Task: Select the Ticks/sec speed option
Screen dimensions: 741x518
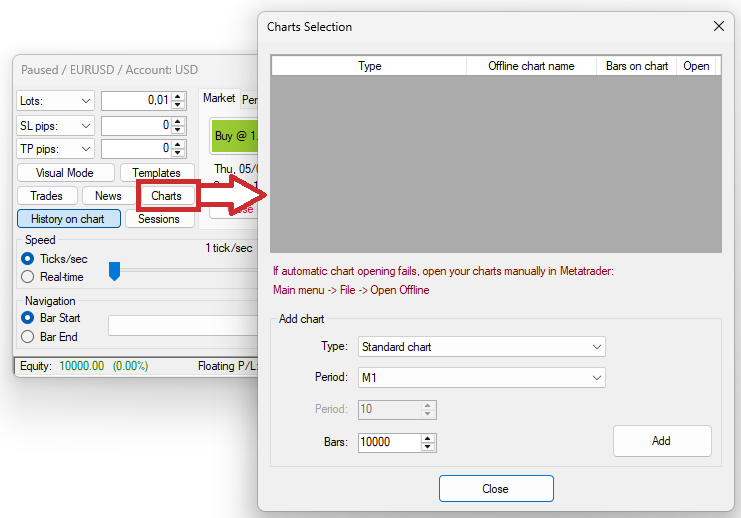Action: click(x=28, y=259)
